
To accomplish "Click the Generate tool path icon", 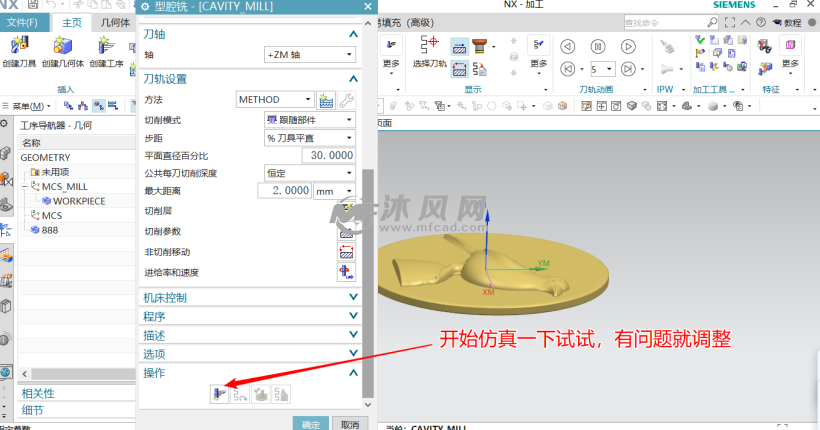I will click(220, 394).
